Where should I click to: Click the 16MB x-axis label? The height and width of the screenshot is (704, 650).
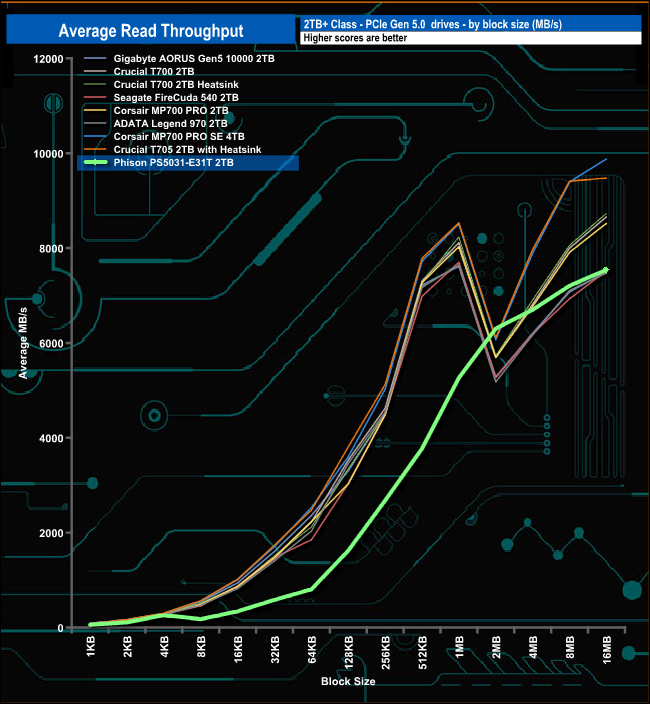point(606,650)
